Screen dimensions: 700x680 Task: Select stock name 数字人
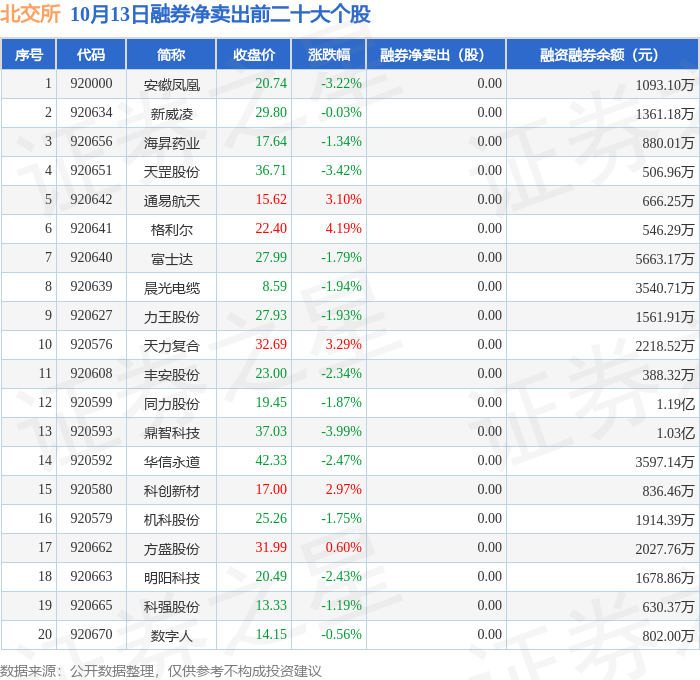point(171,636)
